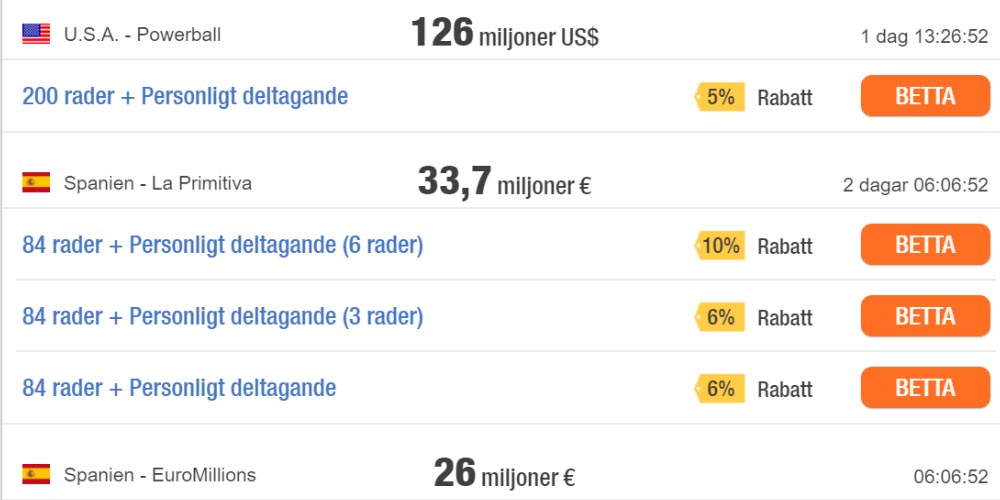This screenshot has width=1000, height=500.
Task: Click the Spanien - EuroMillions lottery name
Action: pos(160,475)
